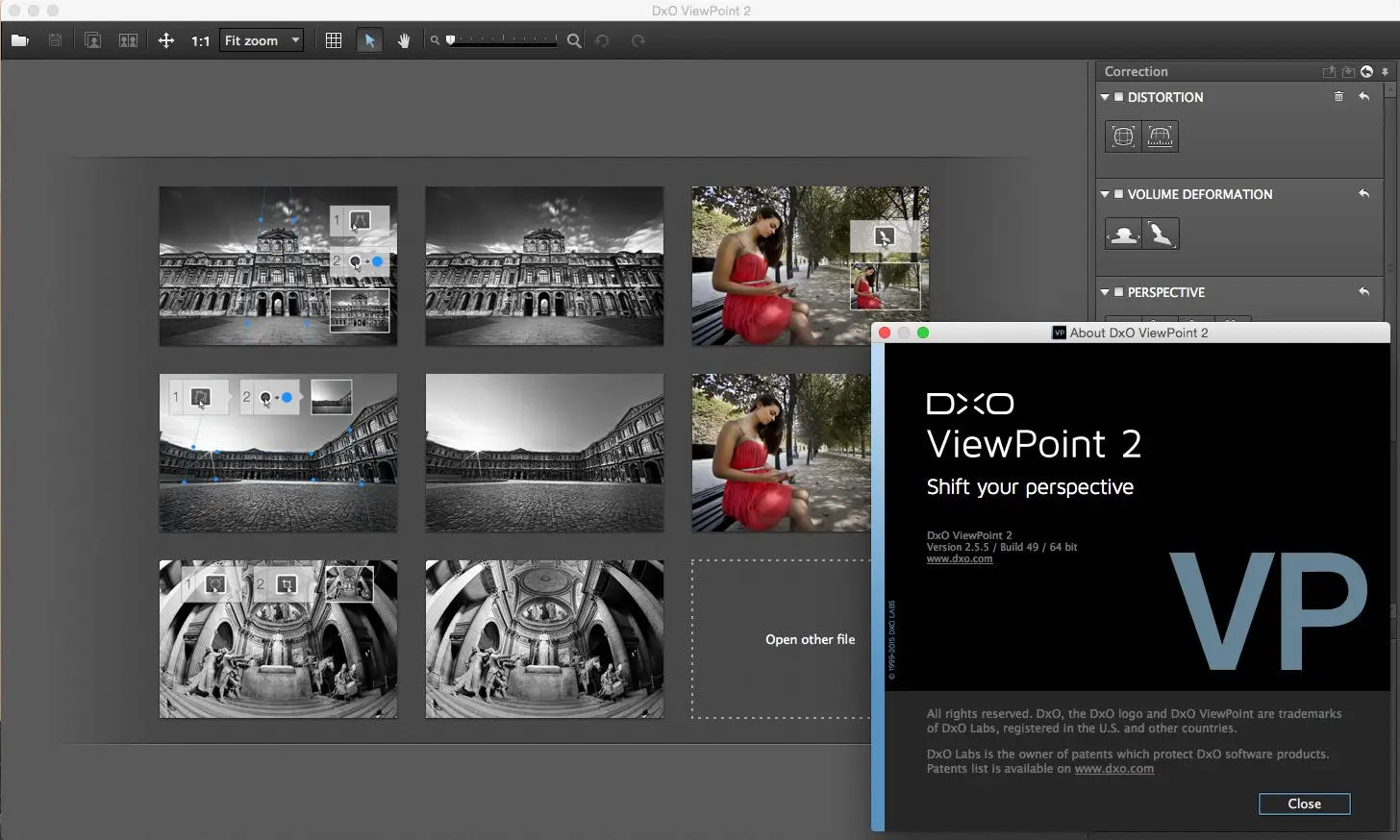The image size is (1400, 840).
Task: Collapse the VOLUME DEFORMATION section
Action: (1105, 194)
